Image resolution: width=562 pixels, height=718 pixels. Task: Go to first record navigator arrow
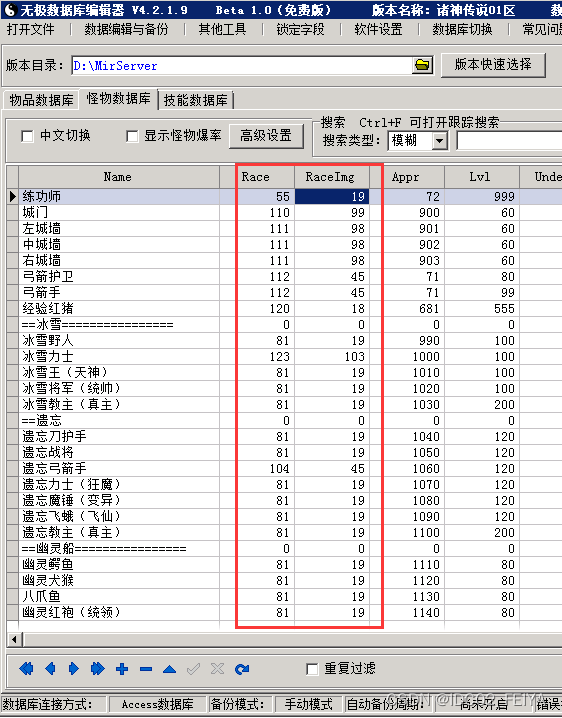(27, 669)
